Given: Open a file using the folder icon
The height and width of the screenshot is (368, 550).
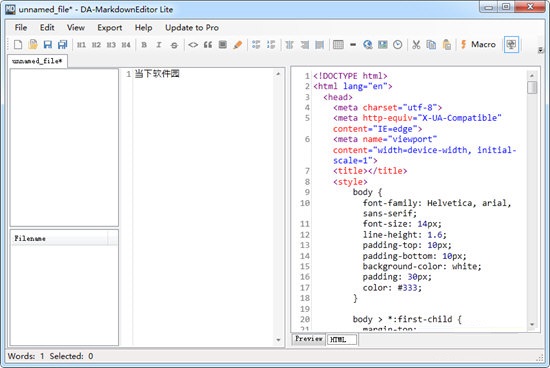Looking at the screenshot, I should (33, 45).
